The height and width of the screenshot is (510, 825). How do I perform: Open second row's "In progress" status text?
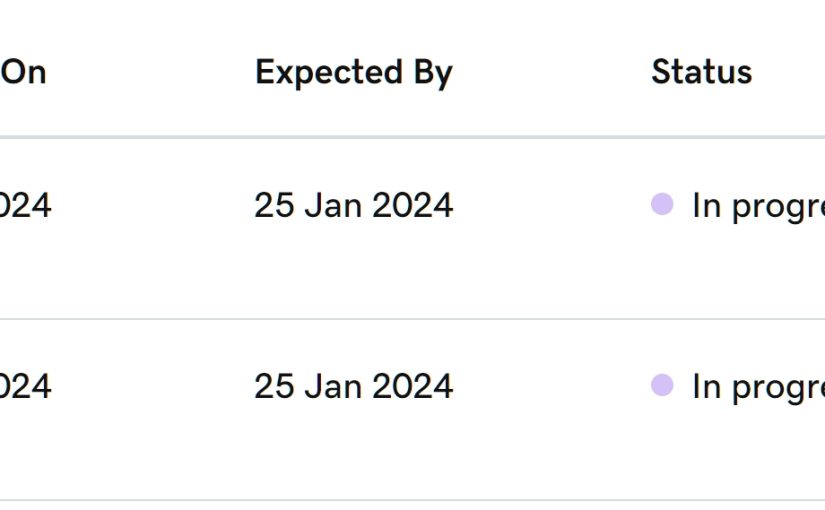coord(757,386)
